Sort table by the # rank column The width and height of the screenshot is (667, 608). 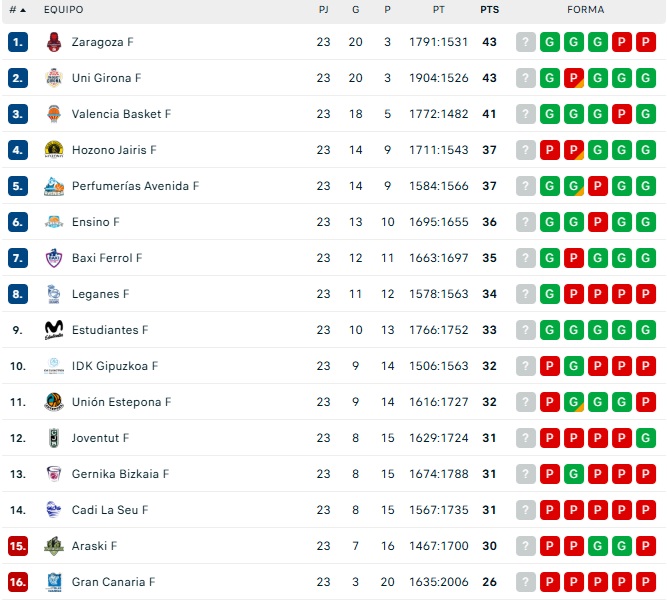[17, 10]
